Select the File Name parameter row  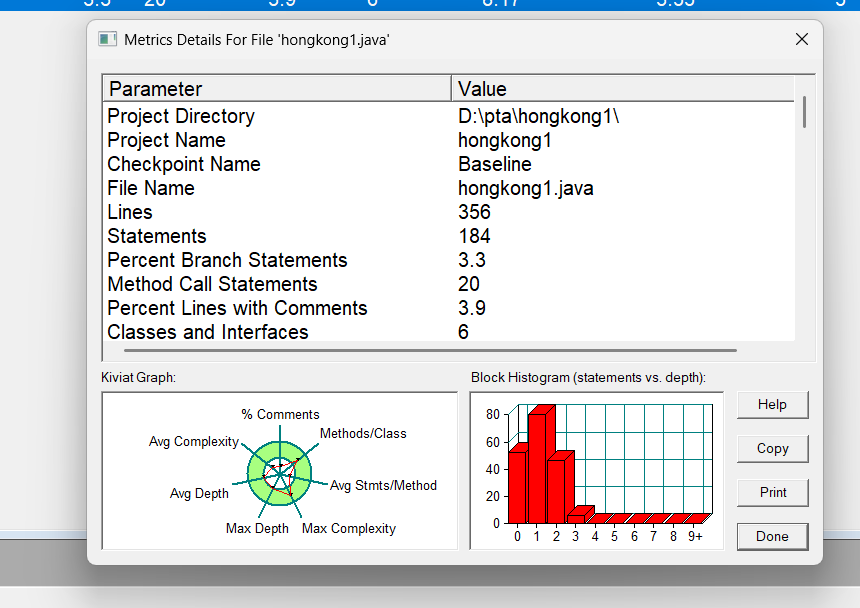click(449, 189)
